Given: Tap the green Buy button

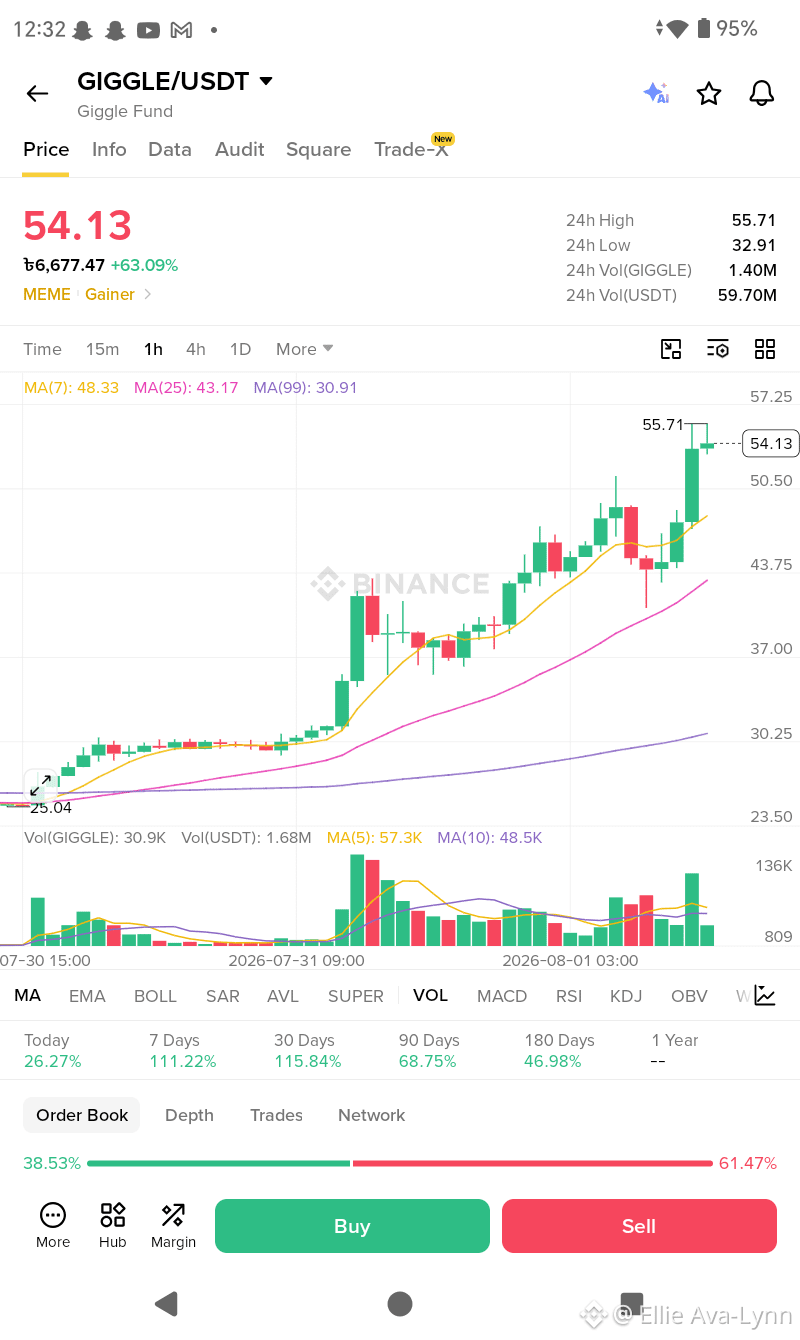Looking at the screenshot, I should 352,1226.
